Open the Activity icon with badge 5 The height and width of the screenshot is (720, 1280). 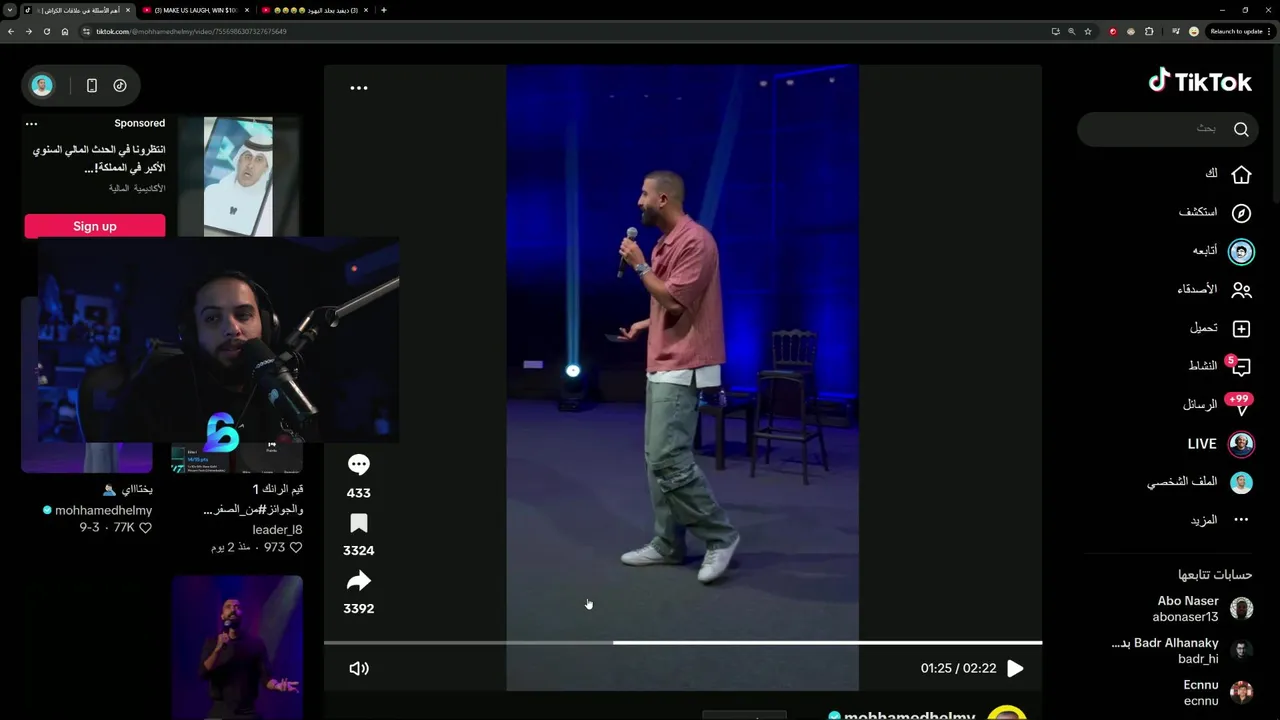click(x=1240, y=366)
